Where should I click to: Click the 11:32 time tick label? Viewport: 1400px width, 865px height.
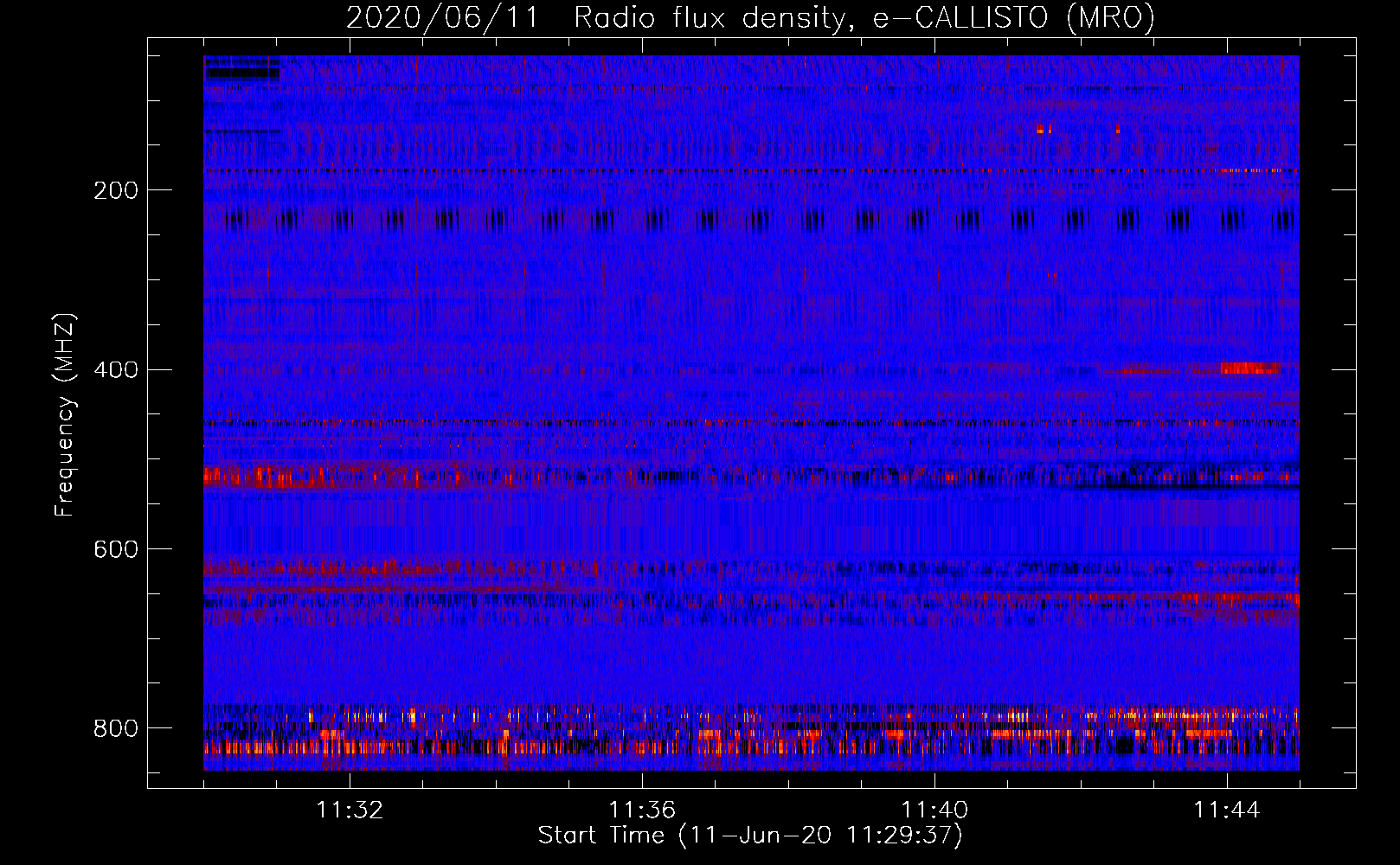(350, 811)
